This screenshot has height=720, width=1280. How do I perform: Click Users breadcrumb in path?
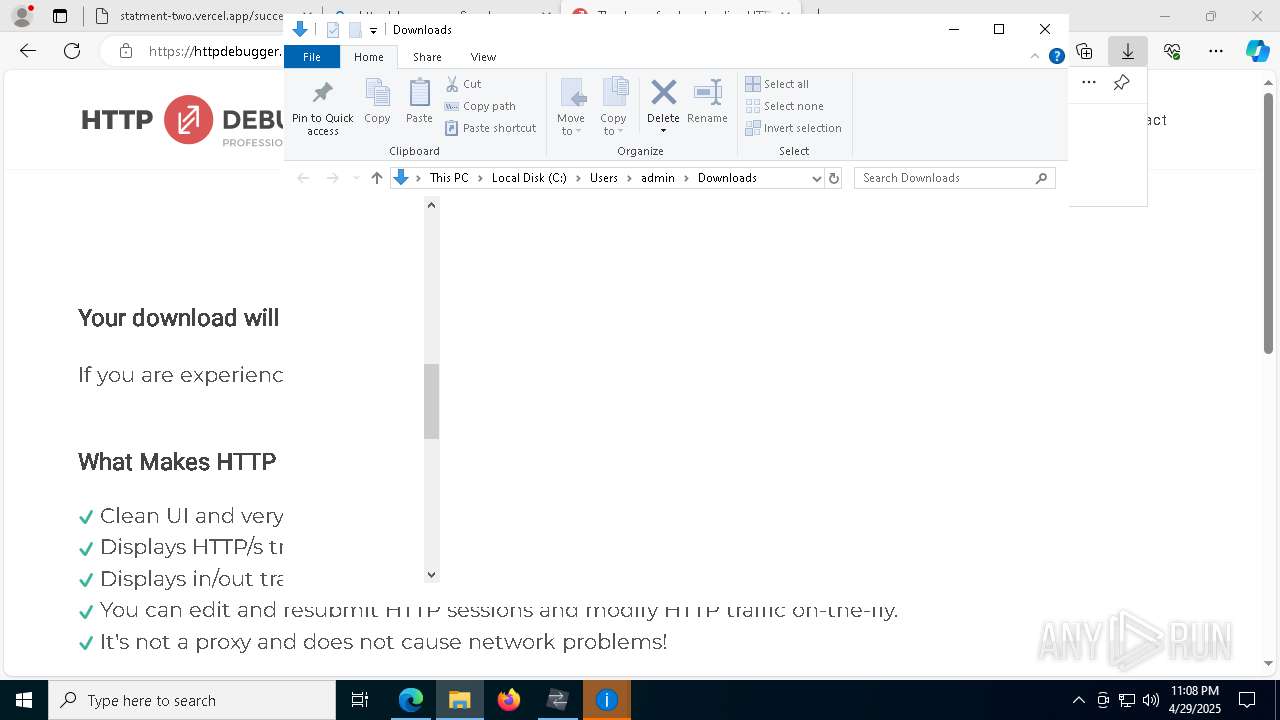pos(604,178)
